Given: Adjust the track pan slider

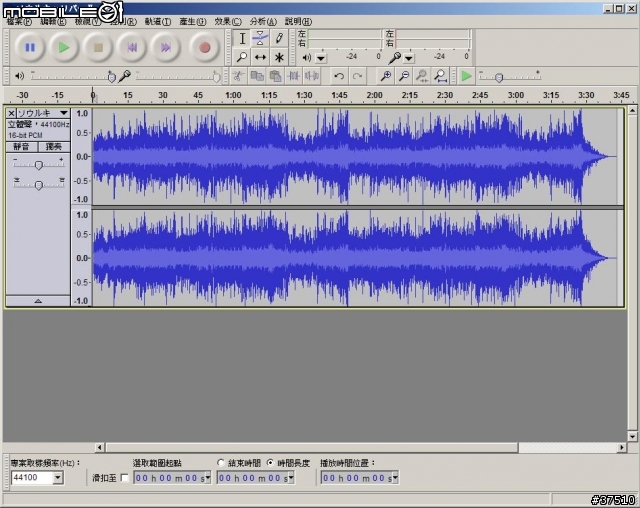Looking at the screenshot, I should coord(38,184).
